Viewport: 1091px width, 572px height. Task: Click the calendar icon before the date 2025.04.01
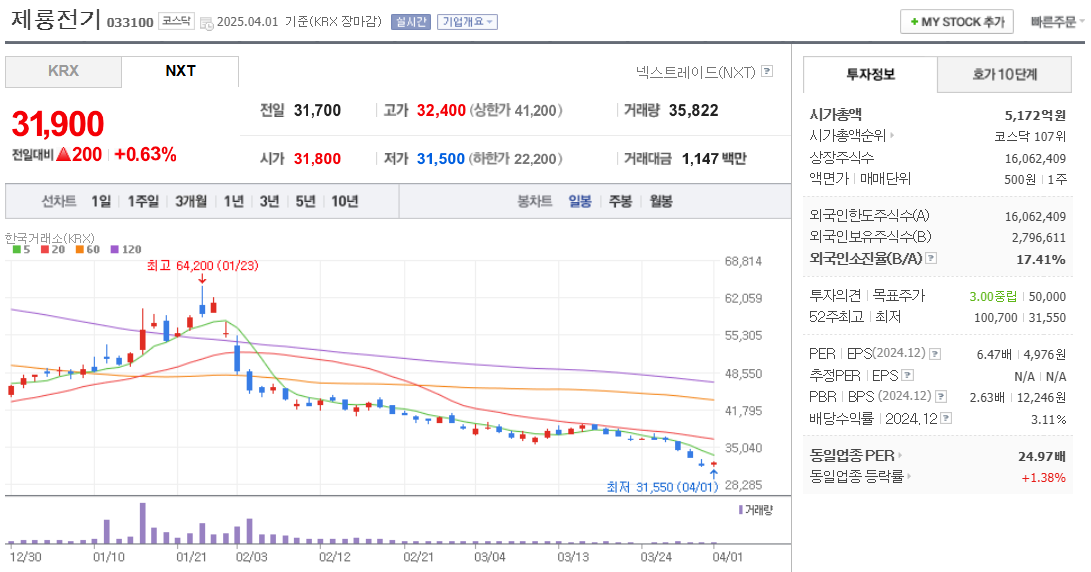207,23
